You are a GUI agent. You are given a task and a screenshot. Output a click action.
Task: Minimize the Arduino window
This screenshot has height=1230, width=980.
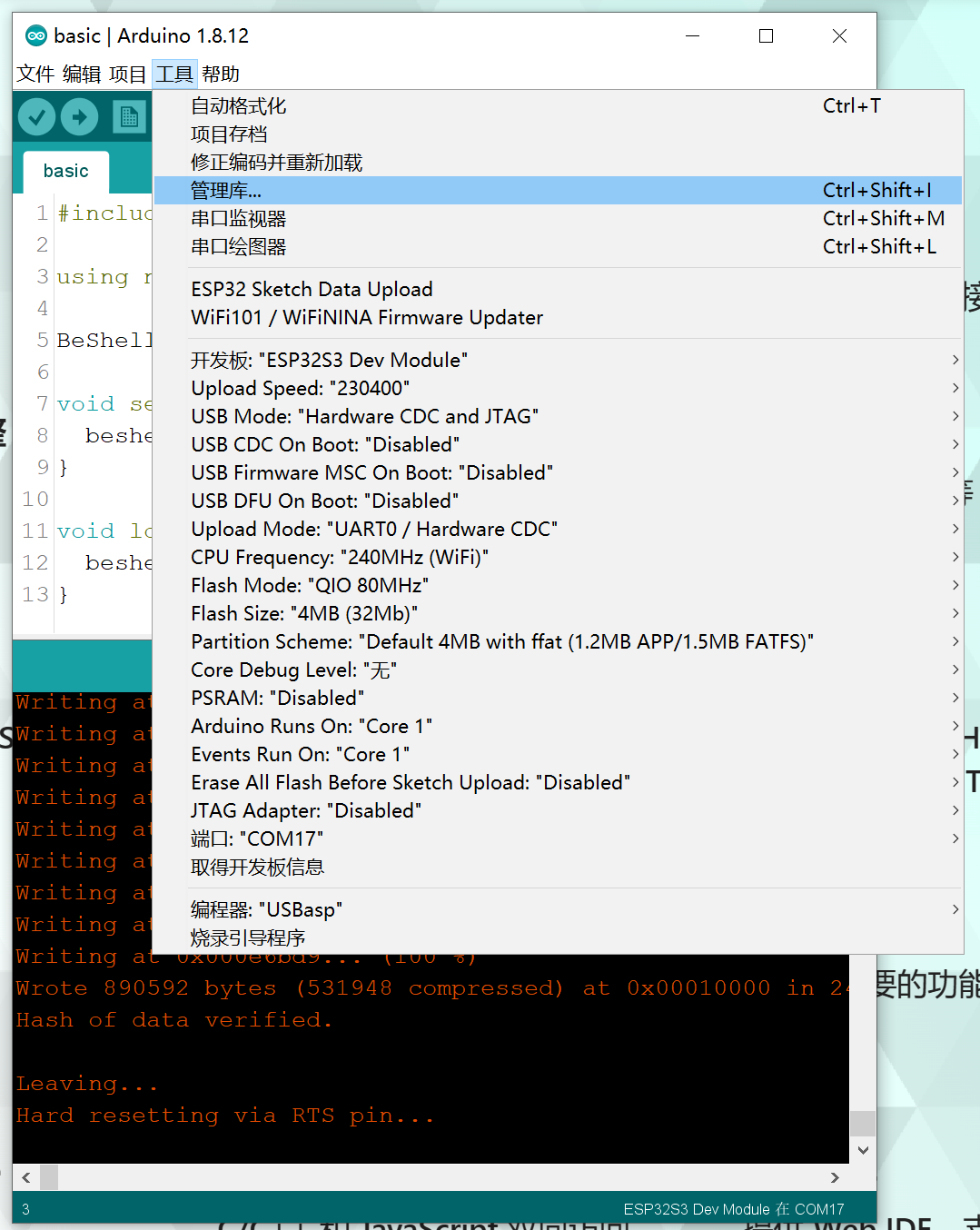pos(693,35)
